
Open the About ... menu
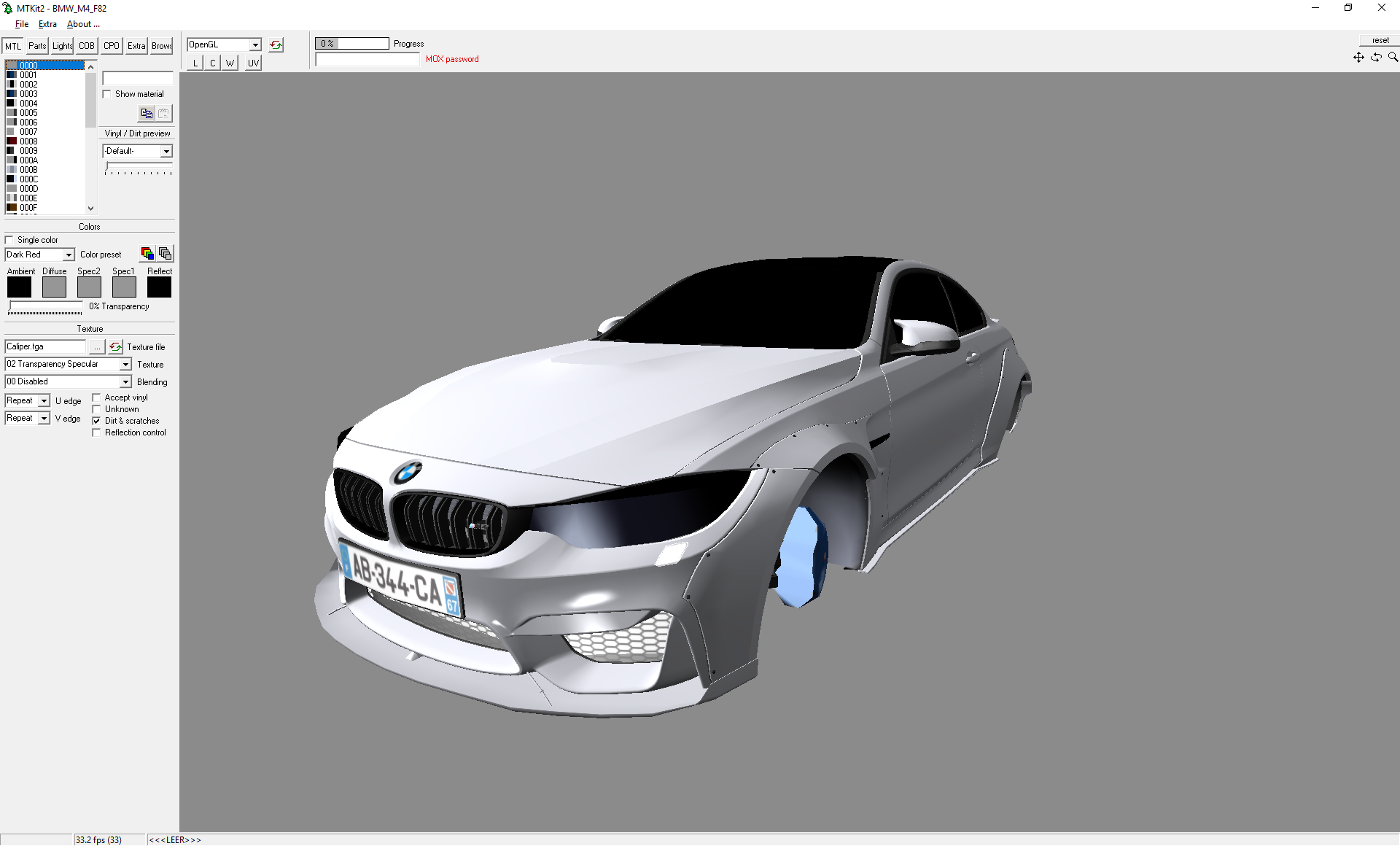tap(83, 24)
